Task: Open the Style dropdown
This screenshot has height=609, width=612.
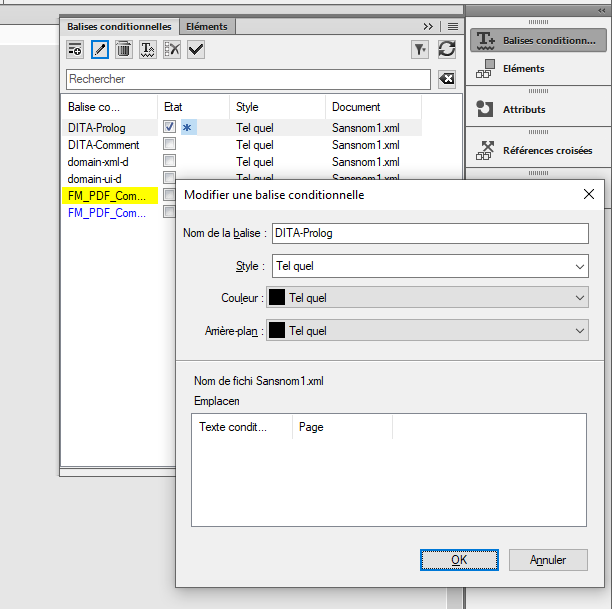Action: 429,267
